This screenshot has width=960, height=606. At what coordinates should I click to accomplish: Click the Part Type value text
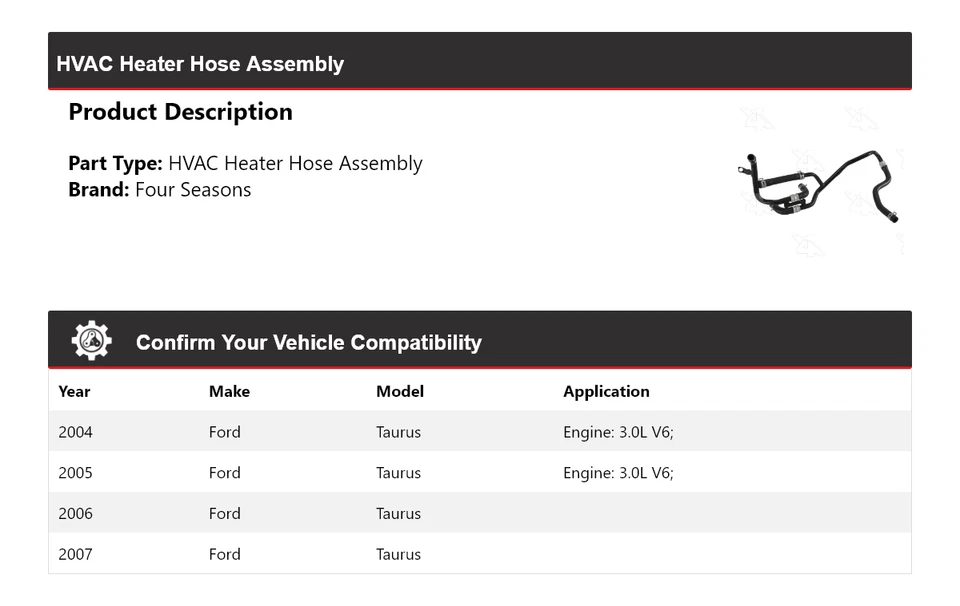click(x=295, y=164)
